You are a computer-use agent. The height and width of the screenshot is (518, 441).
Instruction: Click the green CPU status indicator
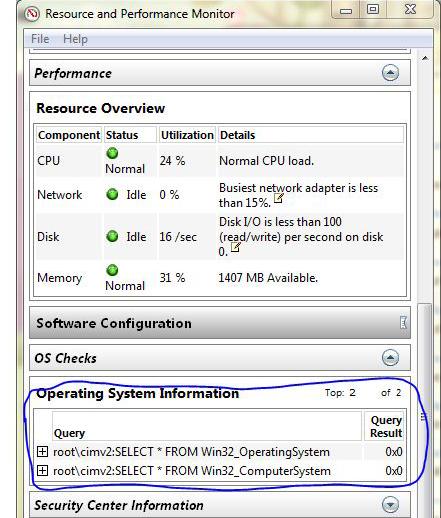(x=112, y=153)
